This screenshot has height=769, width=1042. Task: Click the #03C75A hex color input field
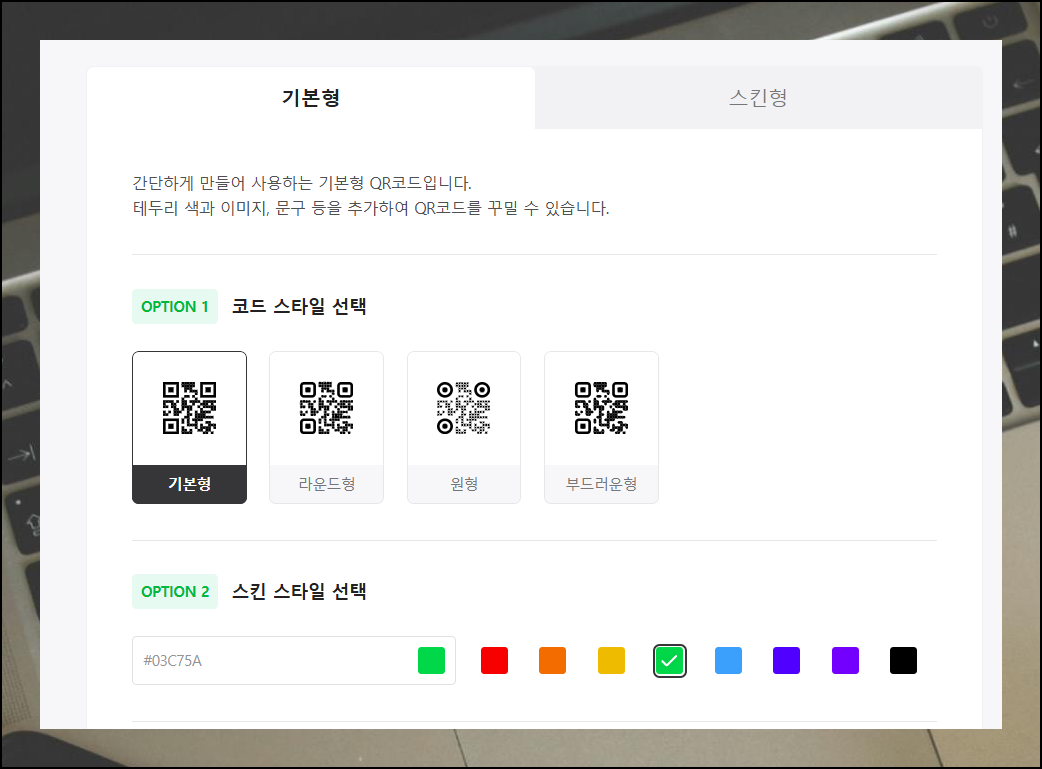point(294,661)
